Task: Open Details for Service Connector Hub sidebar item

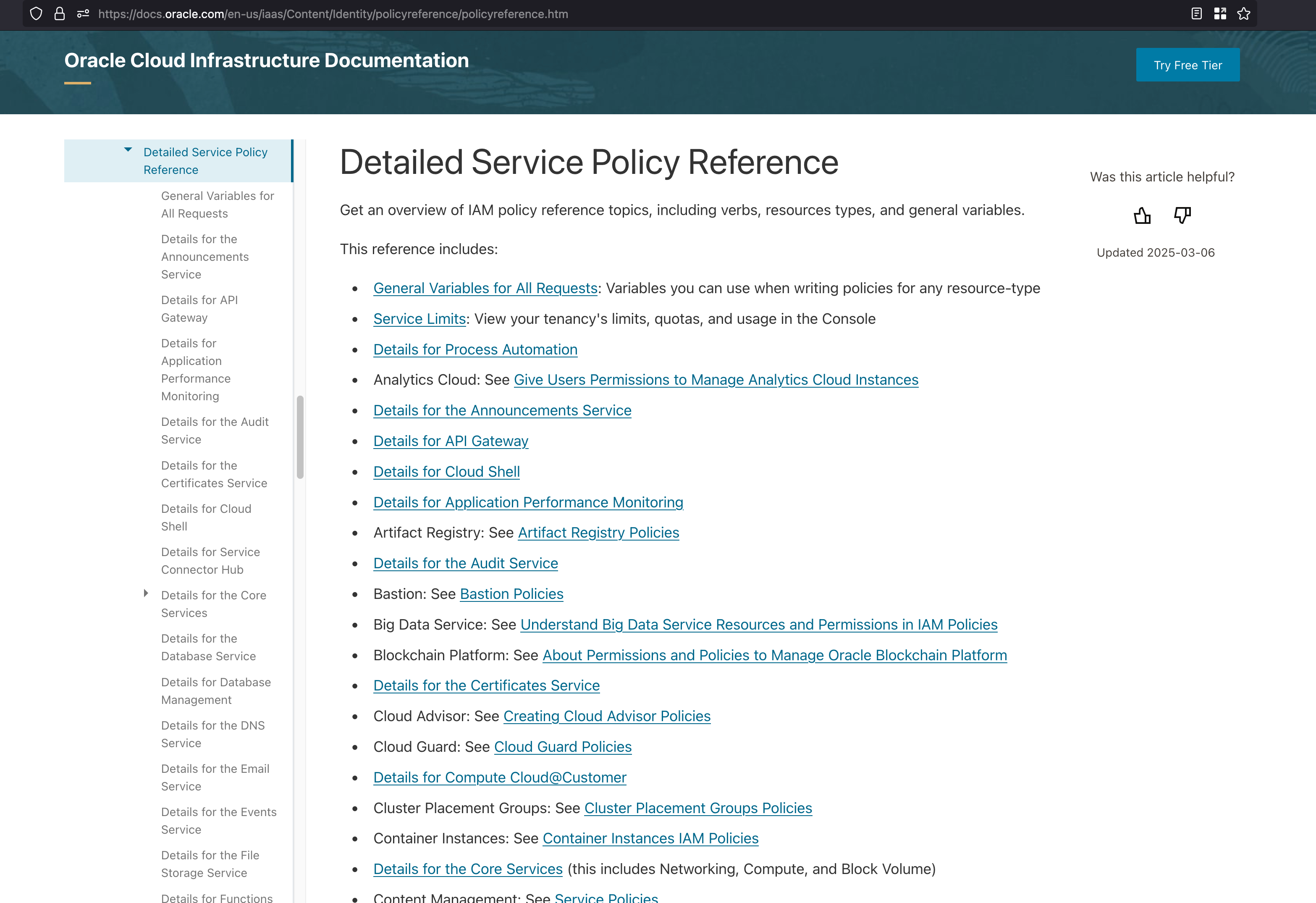Action: tap(210, 561)
